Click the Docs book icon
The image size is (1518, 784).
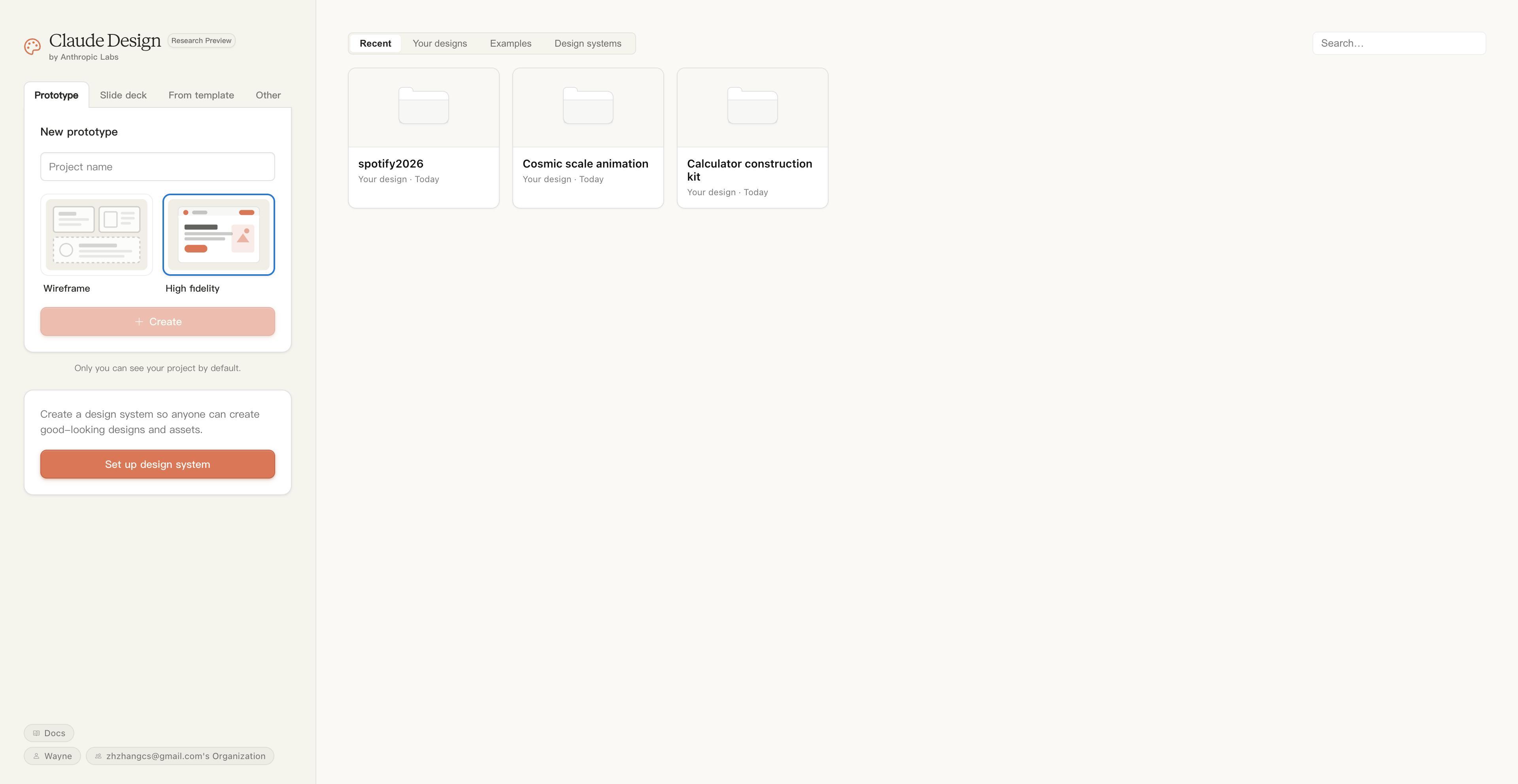[36, 733]
